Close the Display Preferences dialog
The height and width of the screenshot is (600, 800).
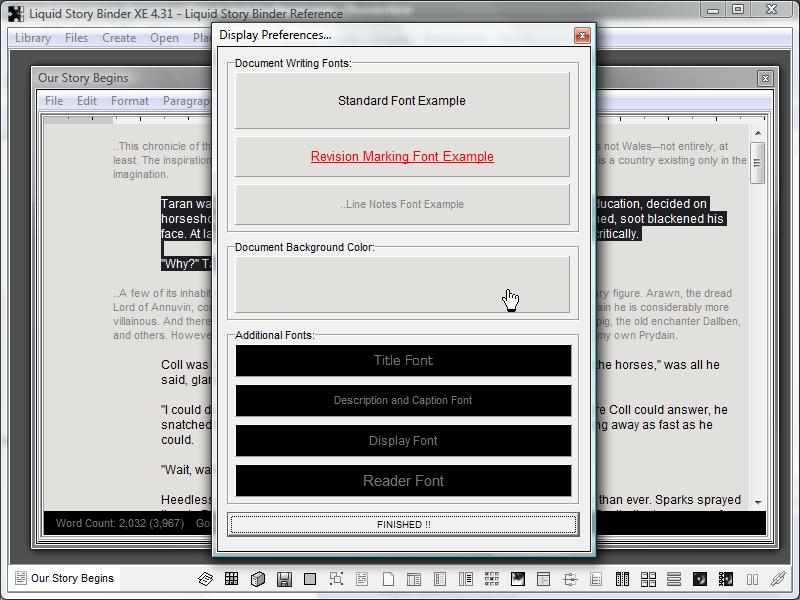[x=582, y=35]
